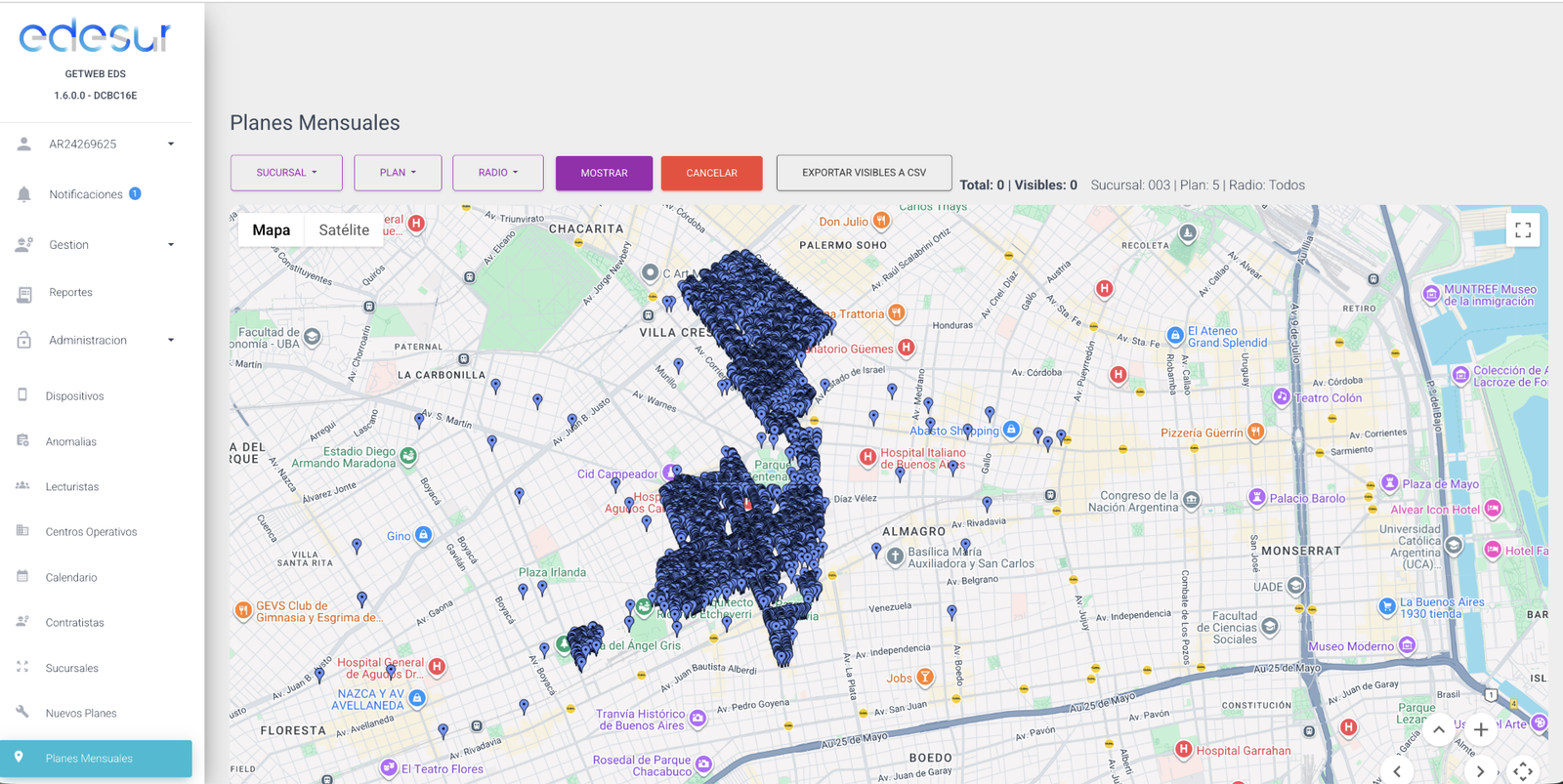Click the Plaza Irlanda map label
This screenshot has height=784, width=1563.
coord(552,572)
